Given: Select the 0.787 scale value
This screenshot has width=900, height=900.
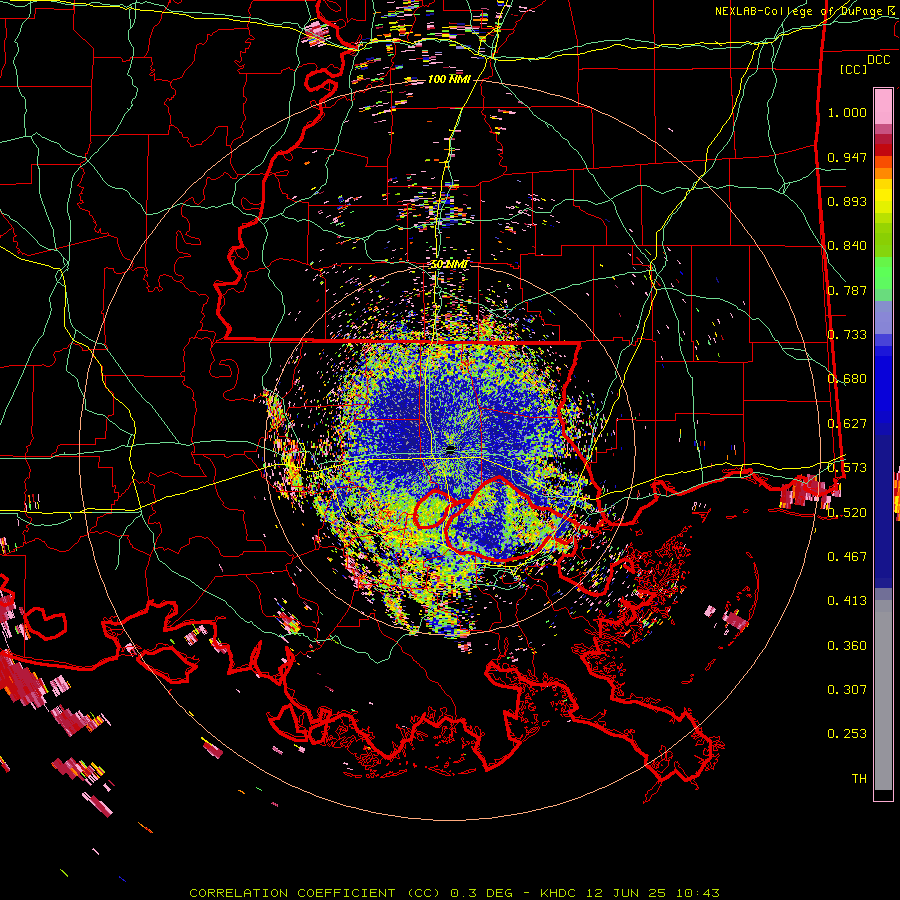Looking at the screenshot, I should (847, 290).
